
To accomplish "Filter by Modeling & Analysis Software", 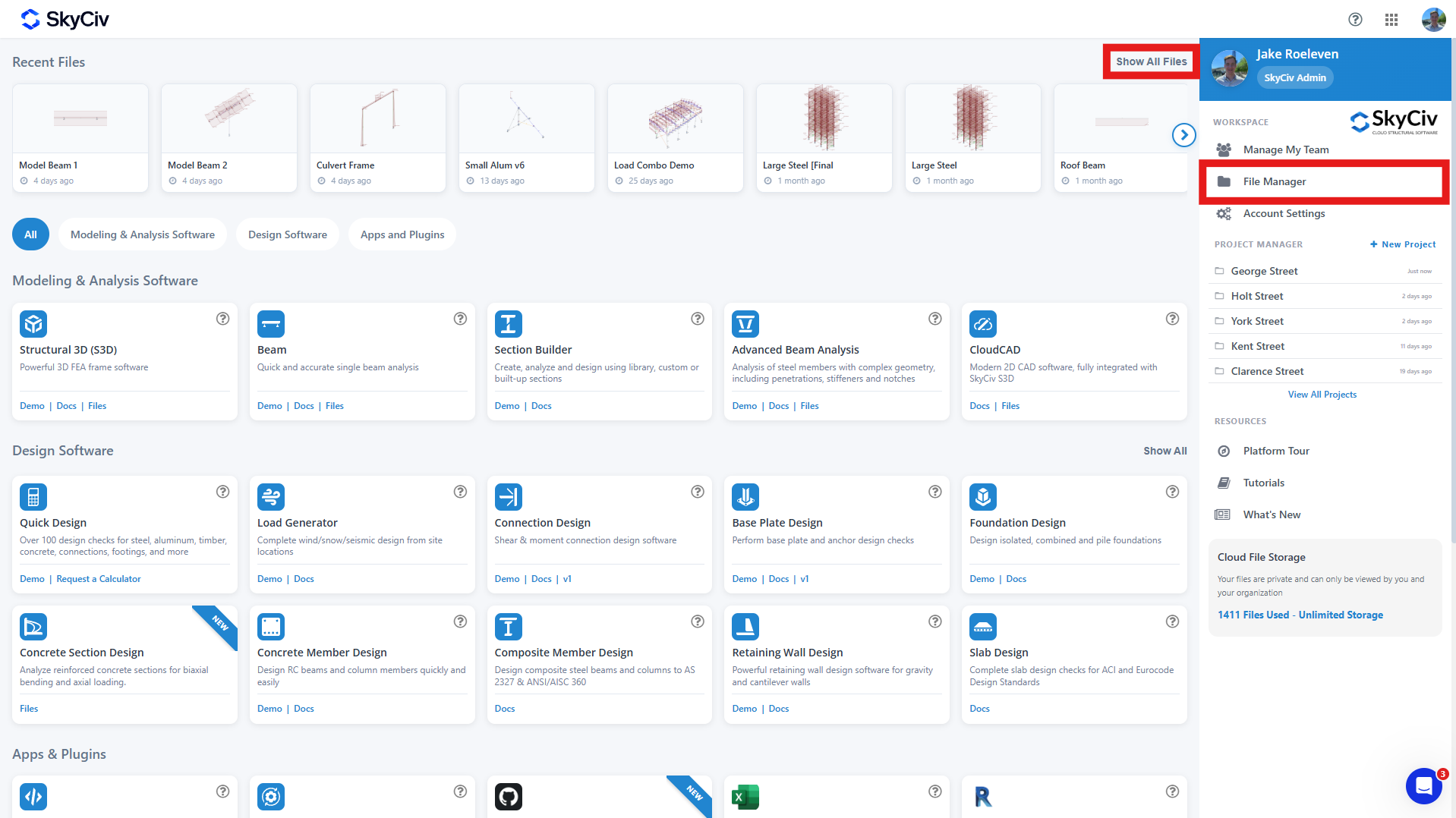I will pos(143,234).
